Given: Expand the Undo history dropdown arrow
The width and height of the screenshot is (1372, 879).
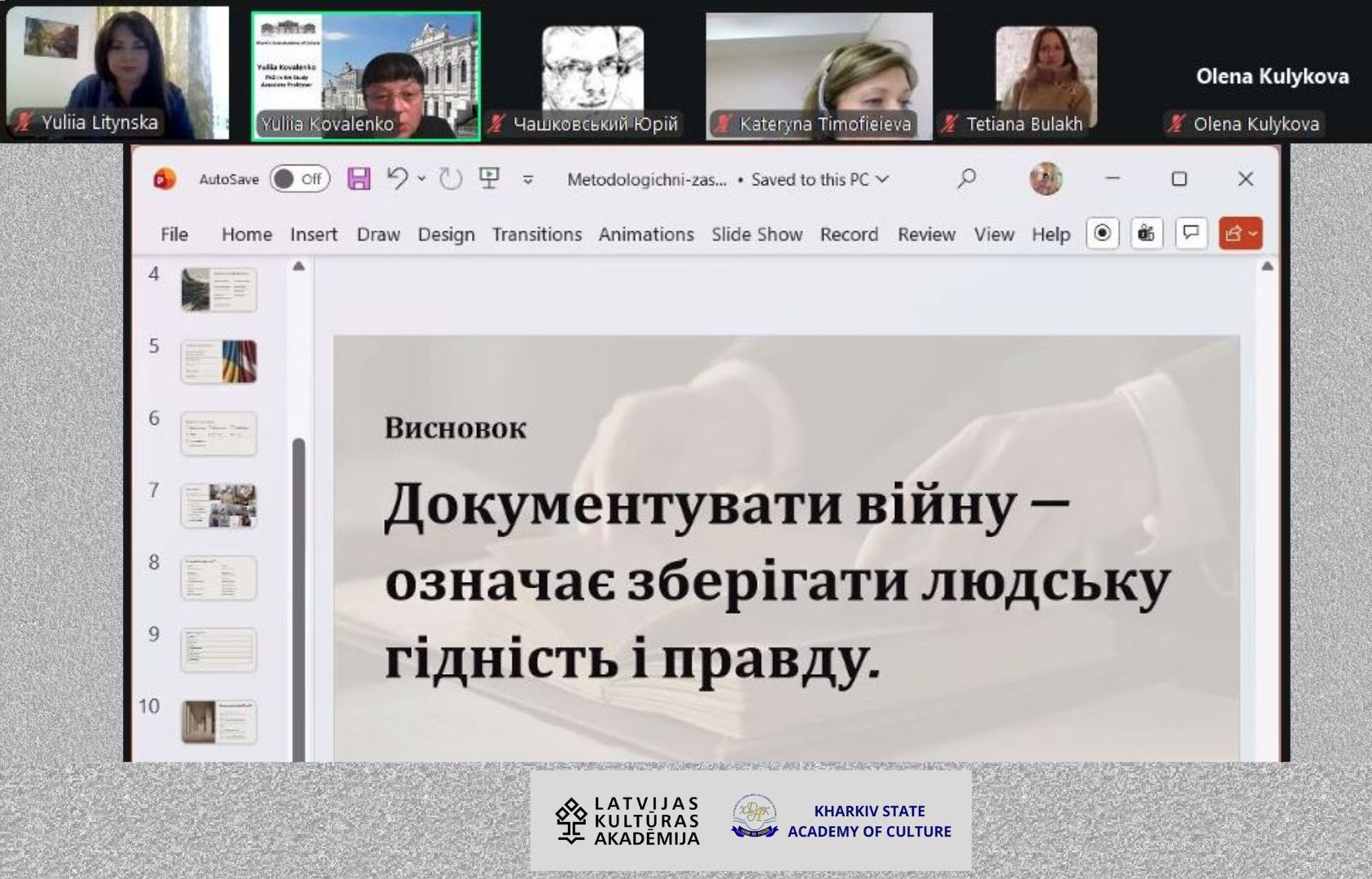Looking at the screenshot, I should [x=422, y=179].
